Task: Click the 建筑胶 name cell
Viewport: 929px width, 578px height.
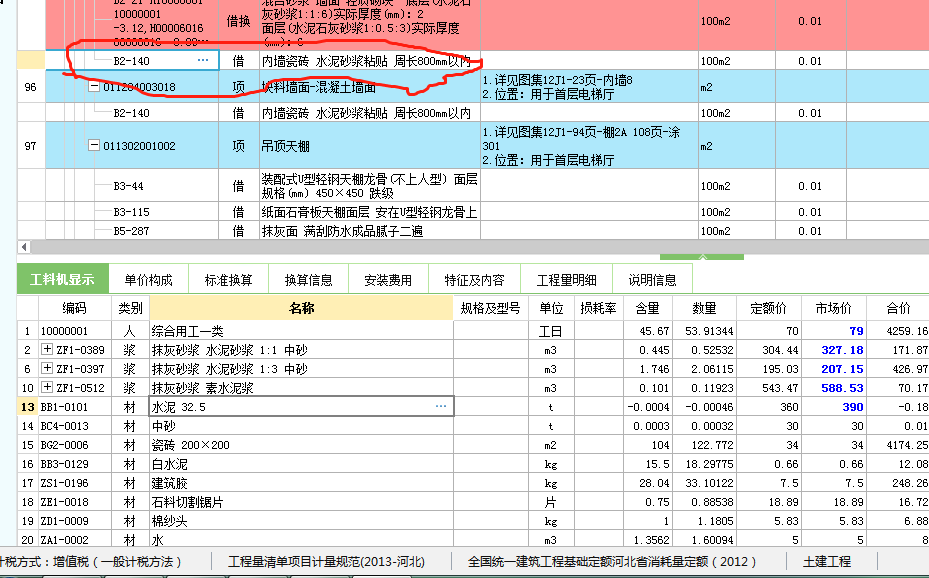Action: 301,483
